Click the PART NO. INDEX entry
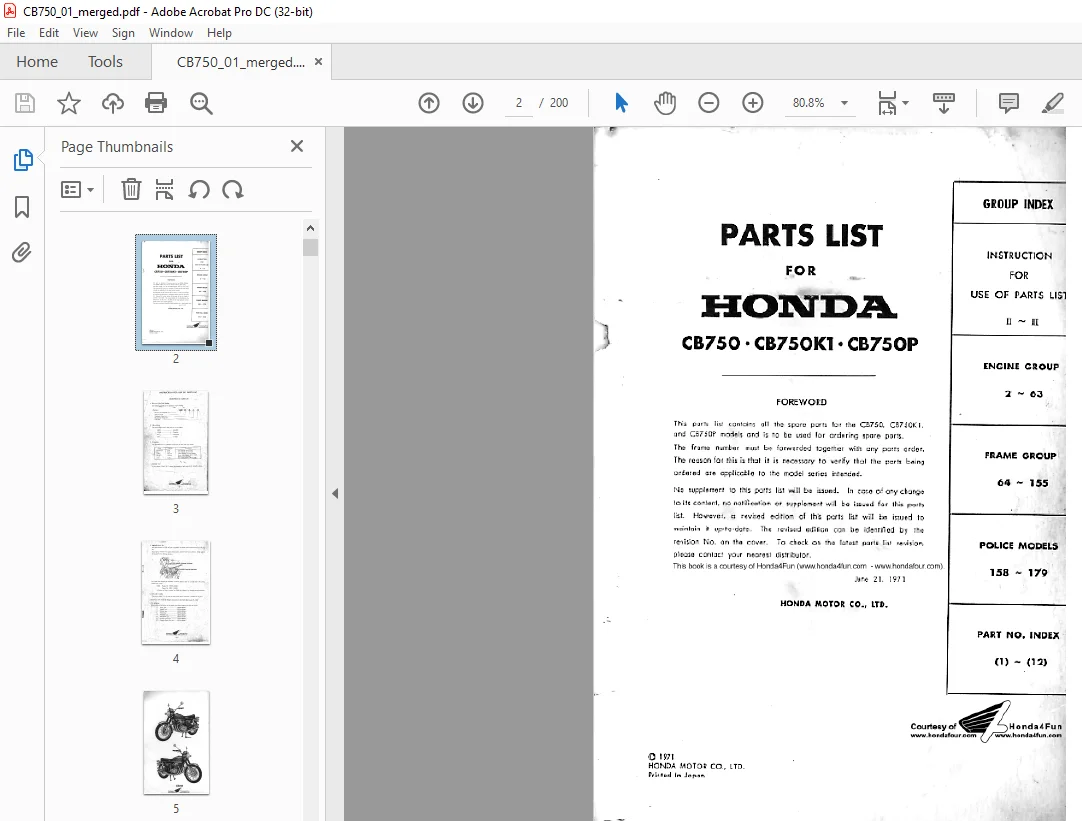This screenshot has height=821, width=1082. coord(1018,635)
